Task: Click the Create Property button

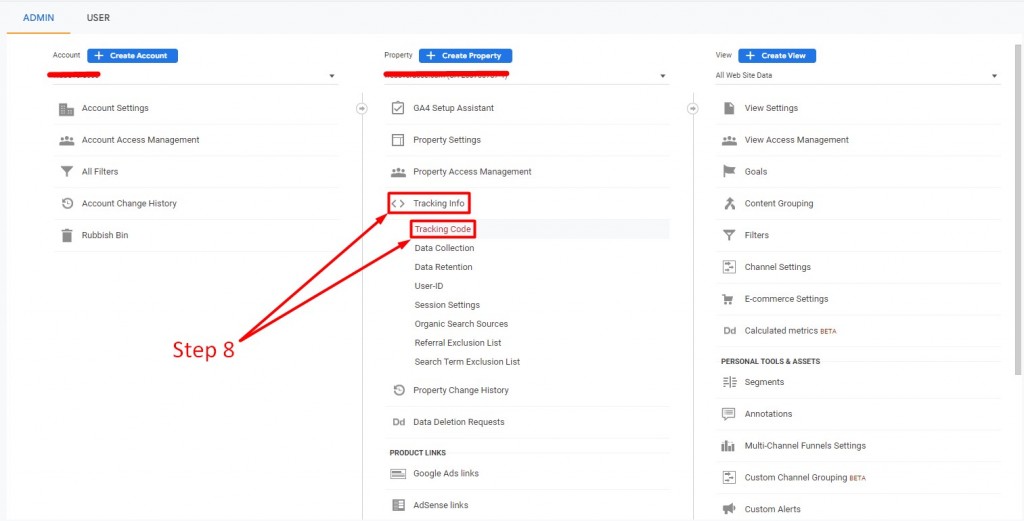Action: tap(466, 56)
